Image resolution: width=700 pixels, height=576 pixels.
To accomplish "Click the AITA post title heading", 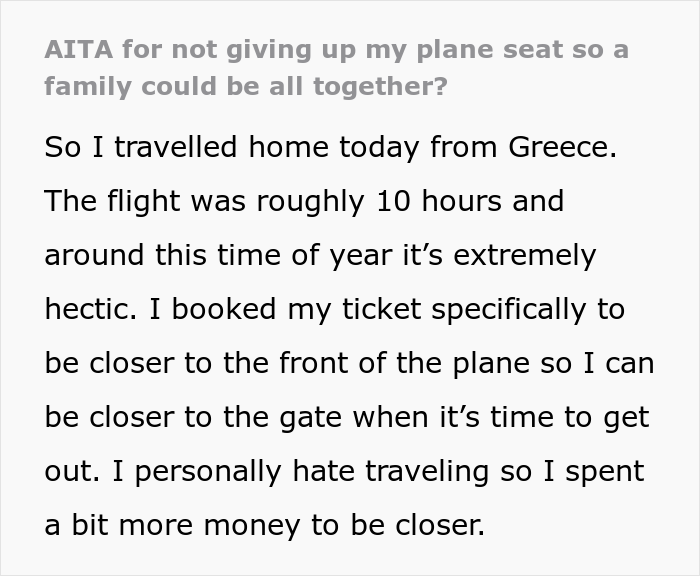I will pyautogui.click(x=336, y=67).
